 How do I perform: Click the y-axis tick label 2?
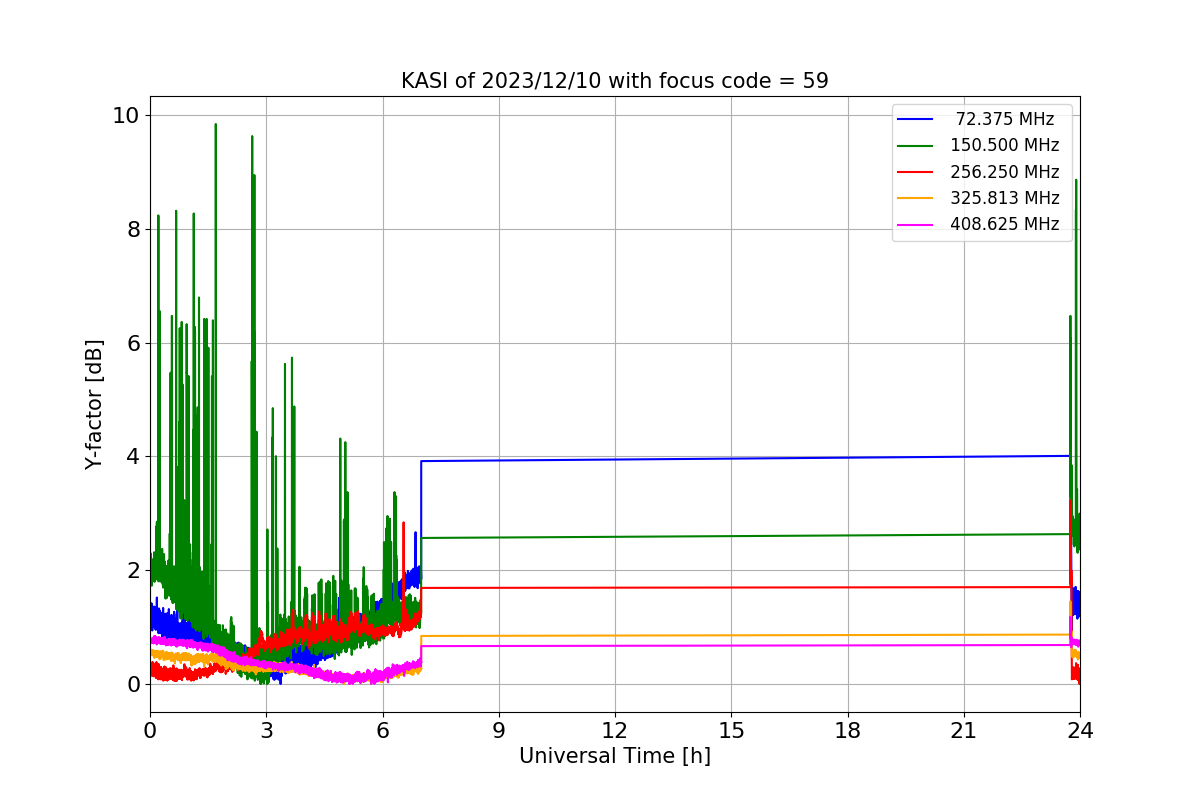(133, 571)
